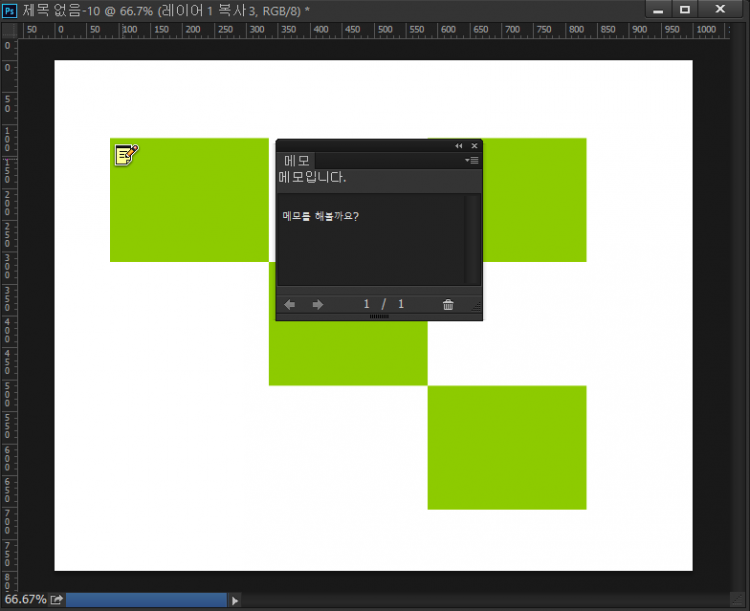Viewport: 750px width, 611px height.
Task: Click the note author text 메모입니다.
Action: (x=313, y=178)
